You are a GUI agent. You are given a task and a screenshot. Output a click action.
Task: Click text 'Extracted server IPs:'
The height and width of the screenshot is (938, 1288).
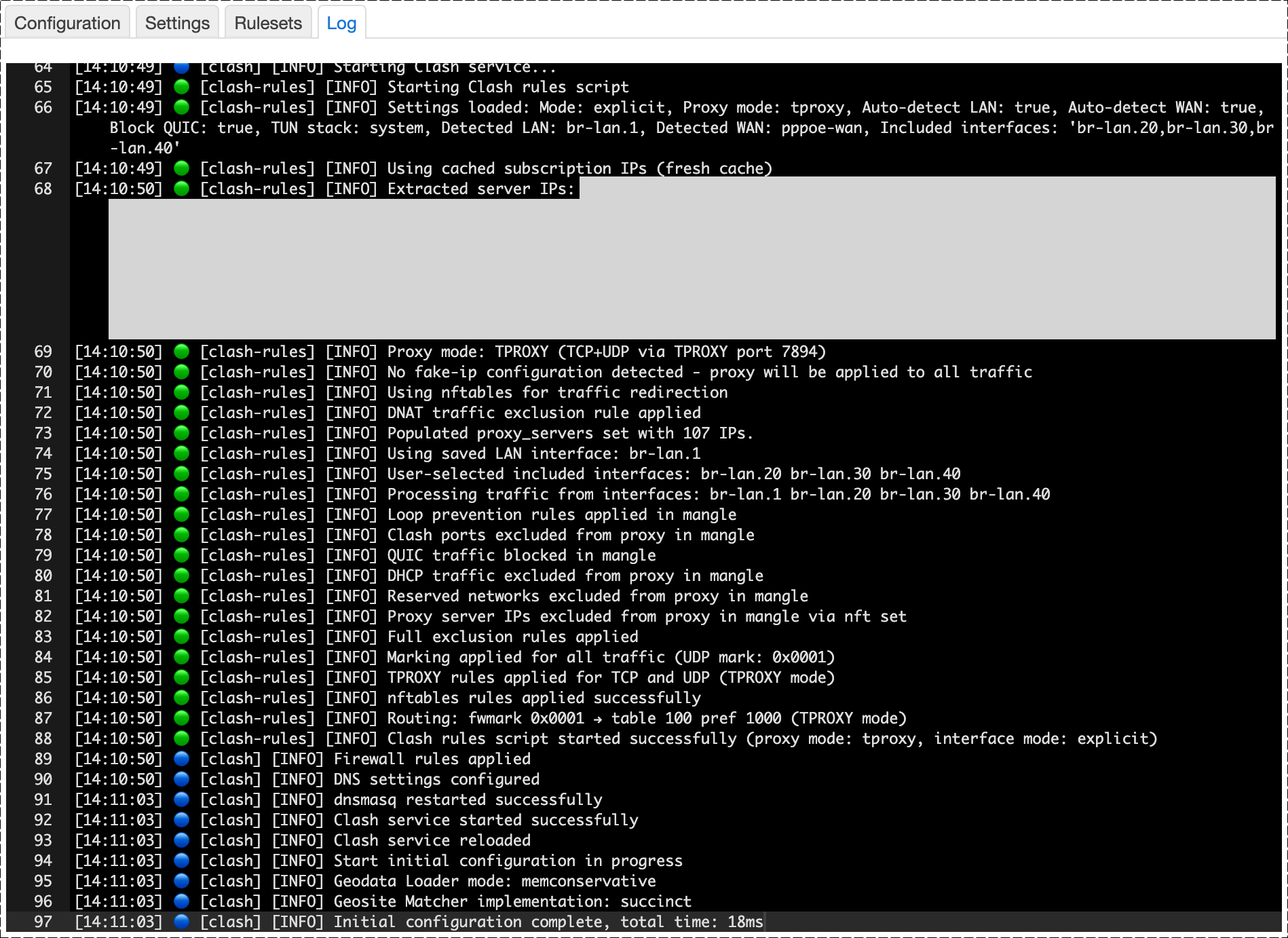coord(481,189)
